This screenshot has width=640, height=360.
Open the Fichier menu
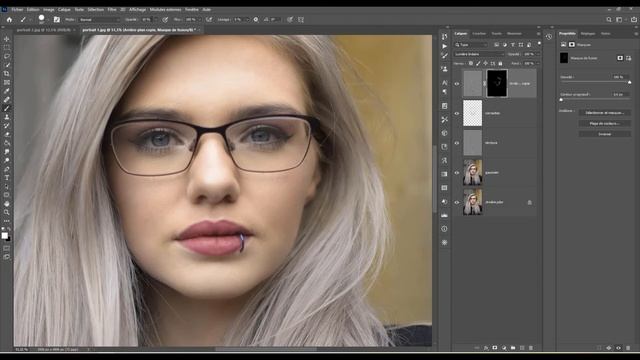tap(17, 9)
